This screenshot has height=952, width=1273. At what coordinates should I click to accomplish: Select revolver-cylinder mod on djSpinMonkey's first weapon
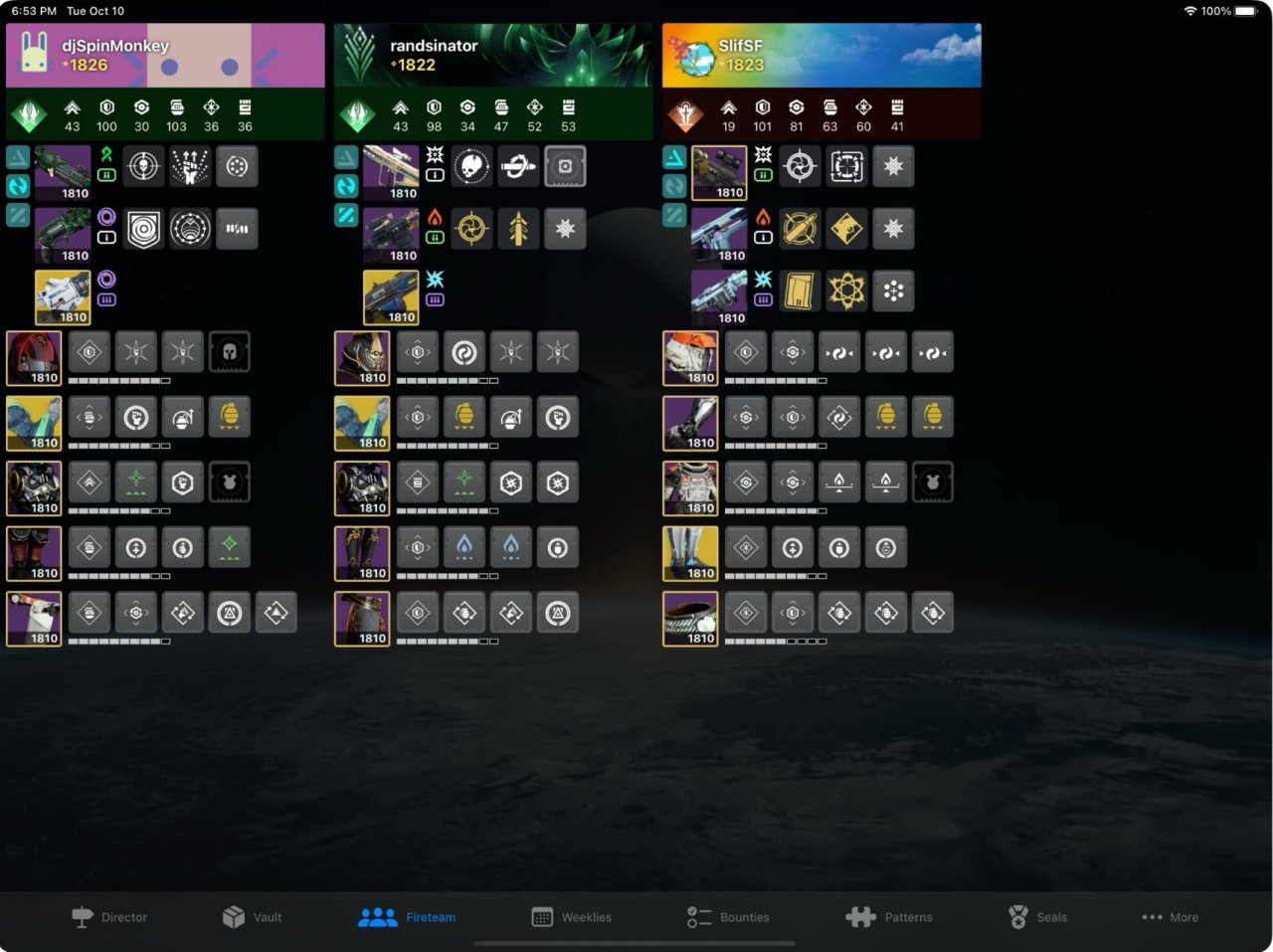(x=237, y=167)
